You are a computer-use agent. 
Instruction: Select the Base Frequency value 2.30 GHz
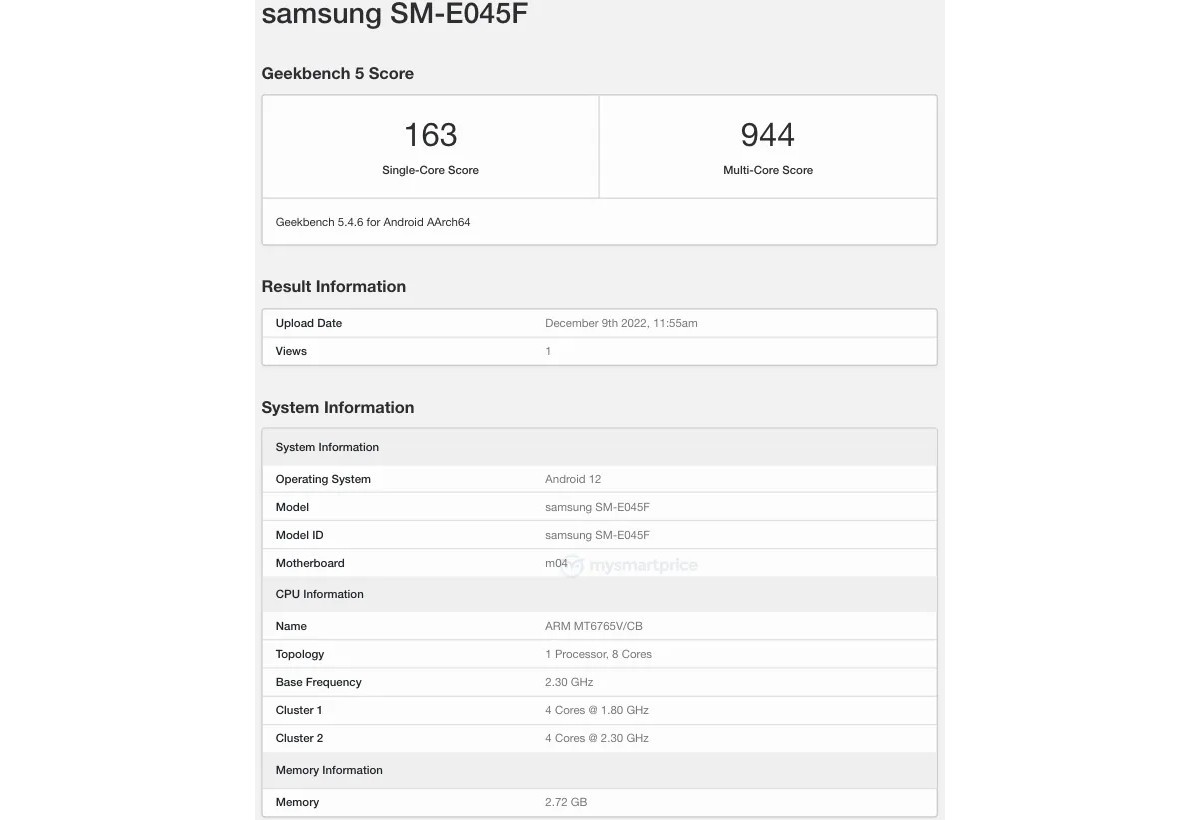569,682
